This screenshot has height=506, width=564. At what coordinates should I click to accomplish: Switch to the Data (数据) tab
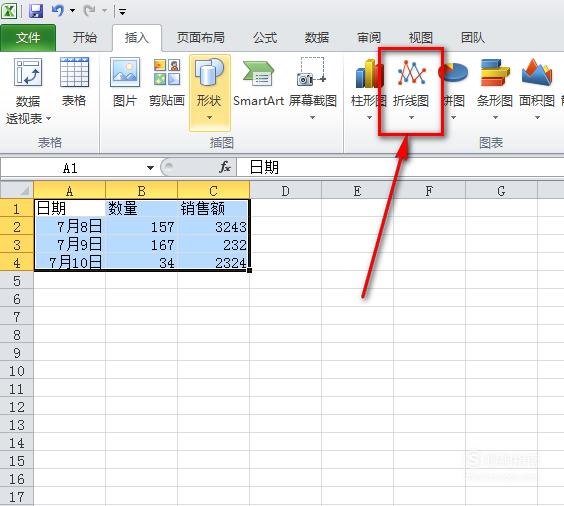317,38
